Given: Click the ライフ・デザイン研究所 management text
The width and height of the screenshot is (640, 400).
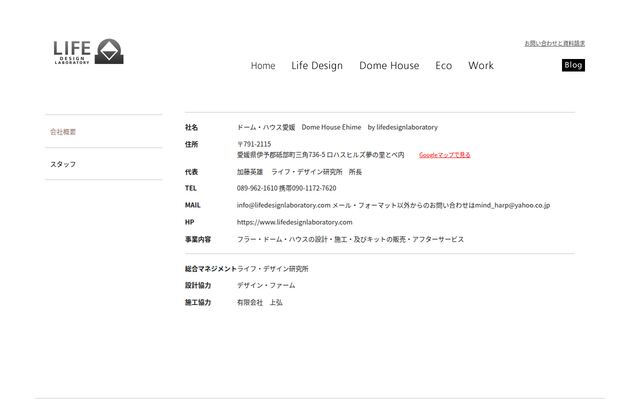Looking at the screenshot, I should pyautogui.click(x=273, y=269).
